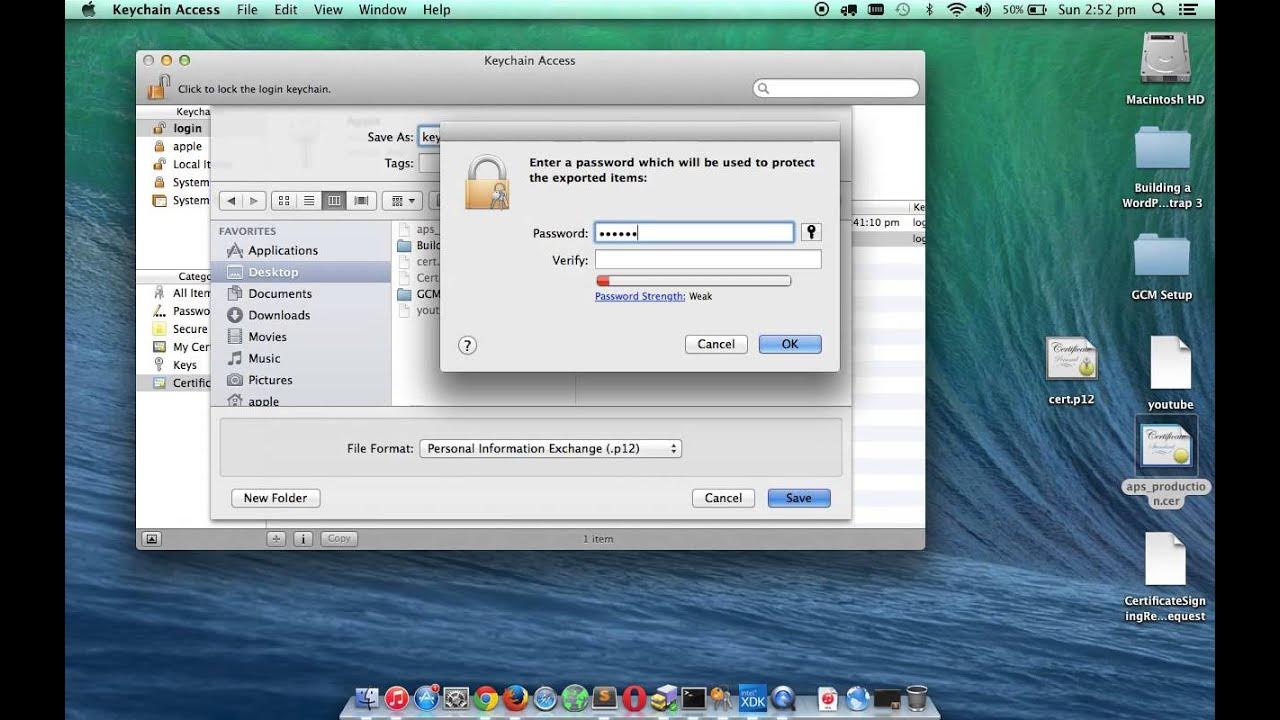Open the File menu
The image size is (1280, 720).
click(247, 10)
